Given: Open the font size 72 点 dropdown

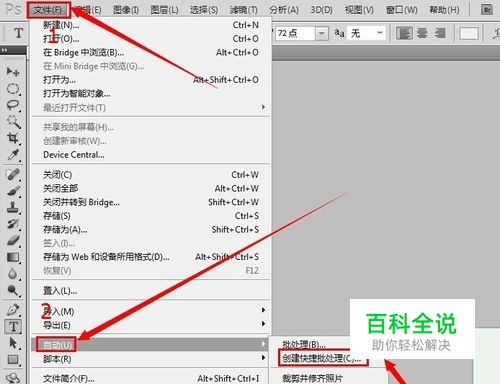Looking at the screenshot, I should point(322,33).
